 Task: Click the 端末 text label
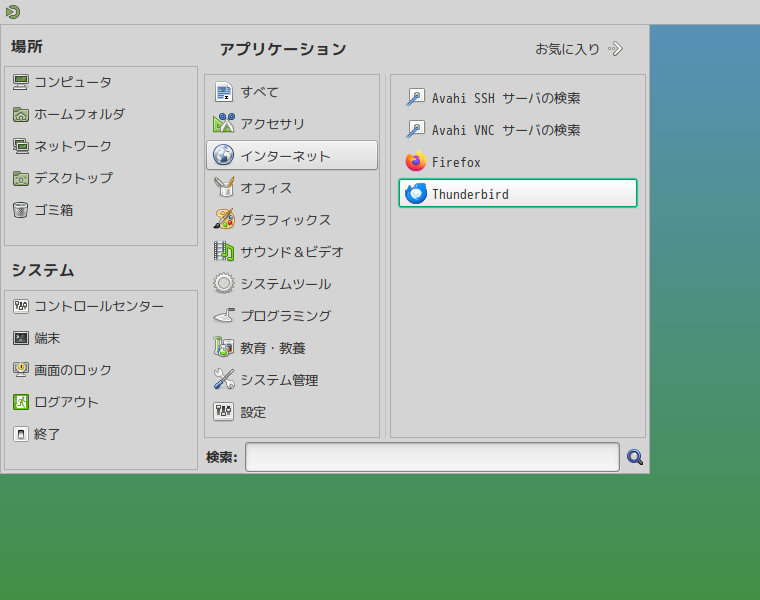click(47, 338)
